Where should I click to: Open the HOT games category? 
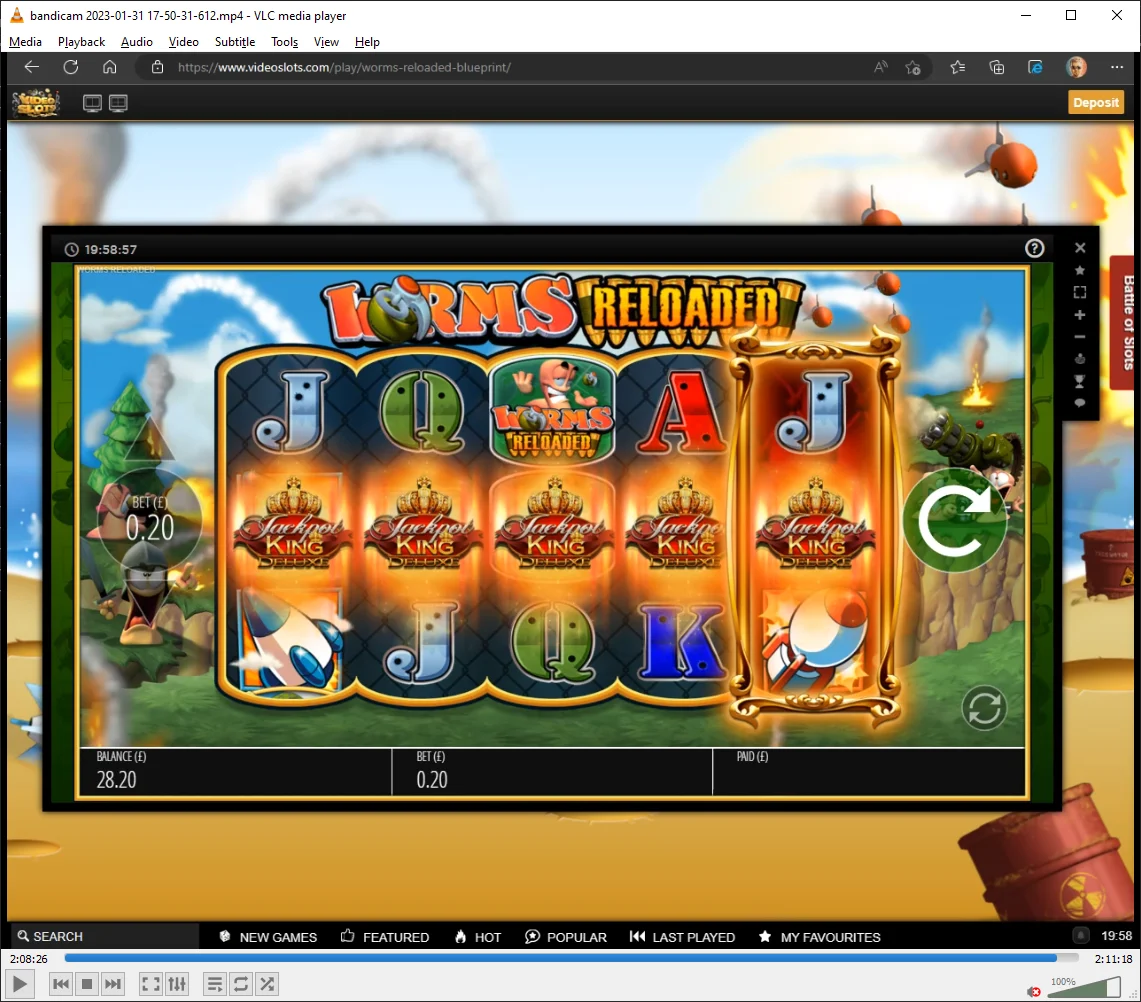478,937
